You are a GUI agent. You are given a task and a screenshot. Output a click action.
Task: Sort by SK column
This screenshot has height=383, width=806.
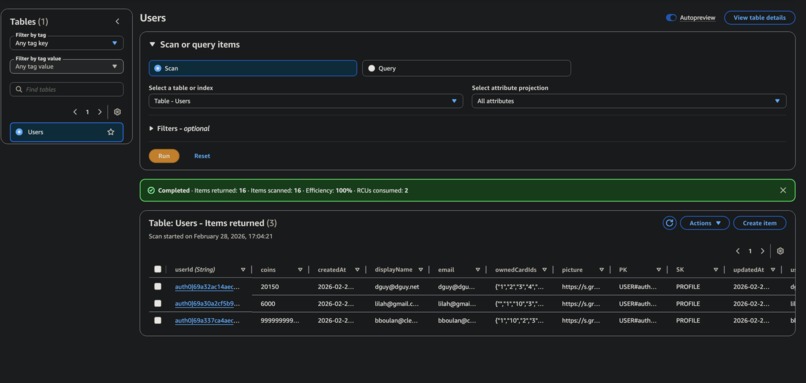point(716,269)
